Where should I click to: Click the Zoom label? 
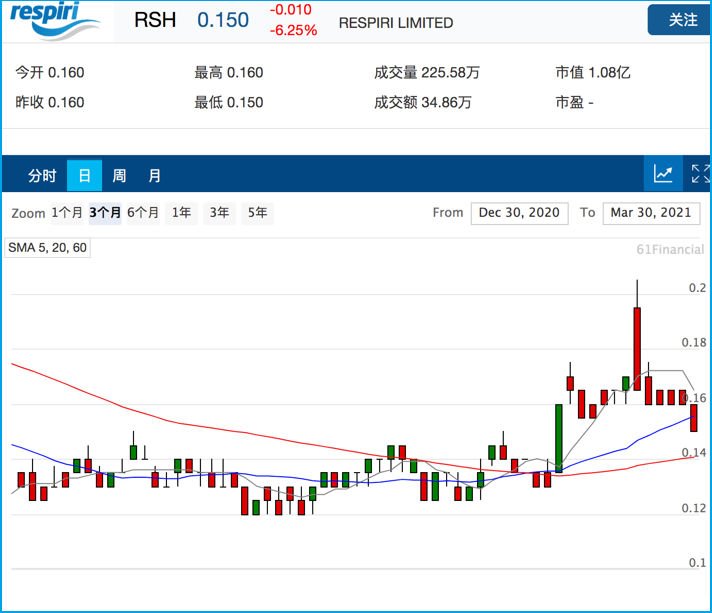28,213
